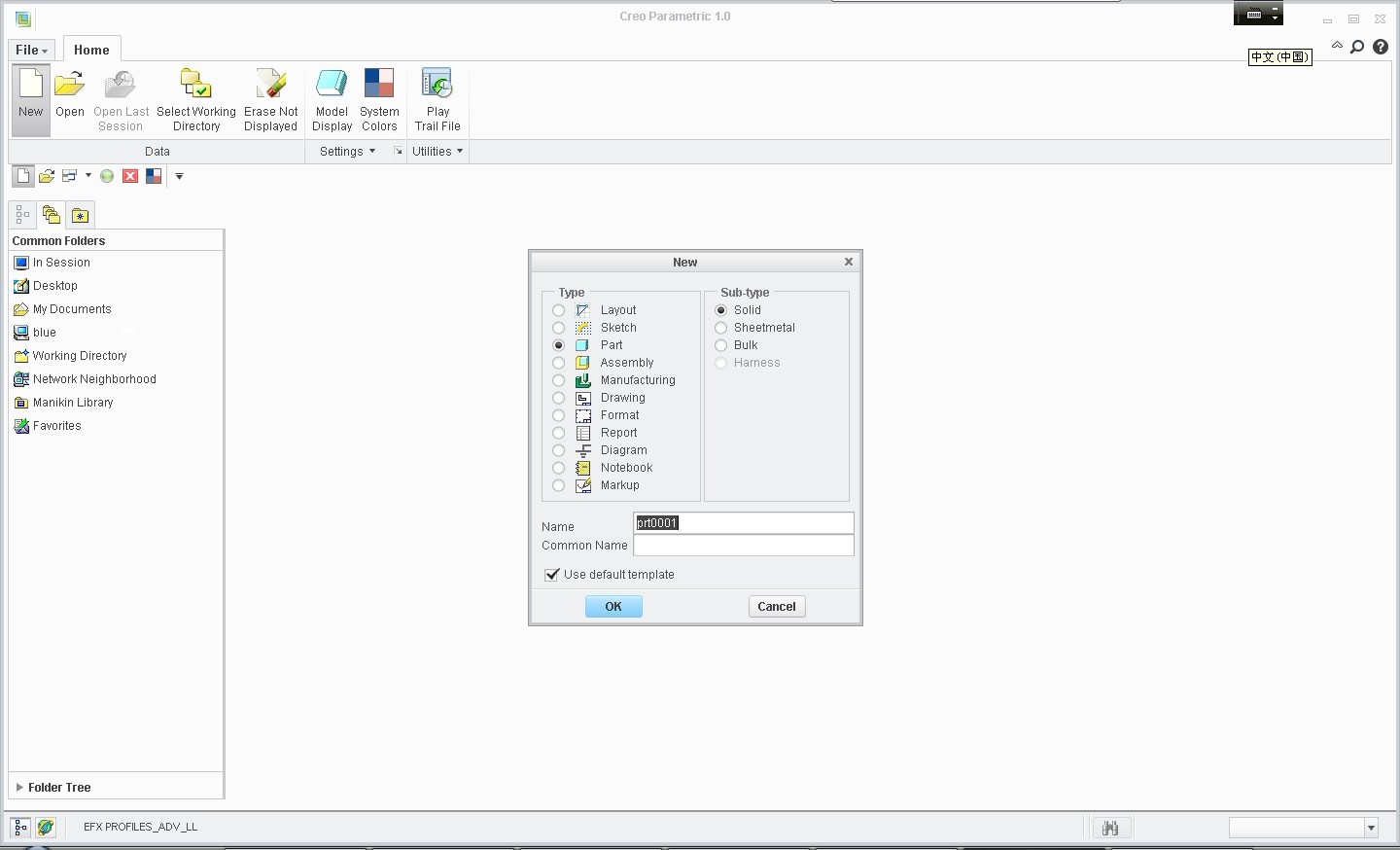Open the File menu dropdown
Image resolution: width=1400 pixels, height=850 pixels.
pos(32,50)
